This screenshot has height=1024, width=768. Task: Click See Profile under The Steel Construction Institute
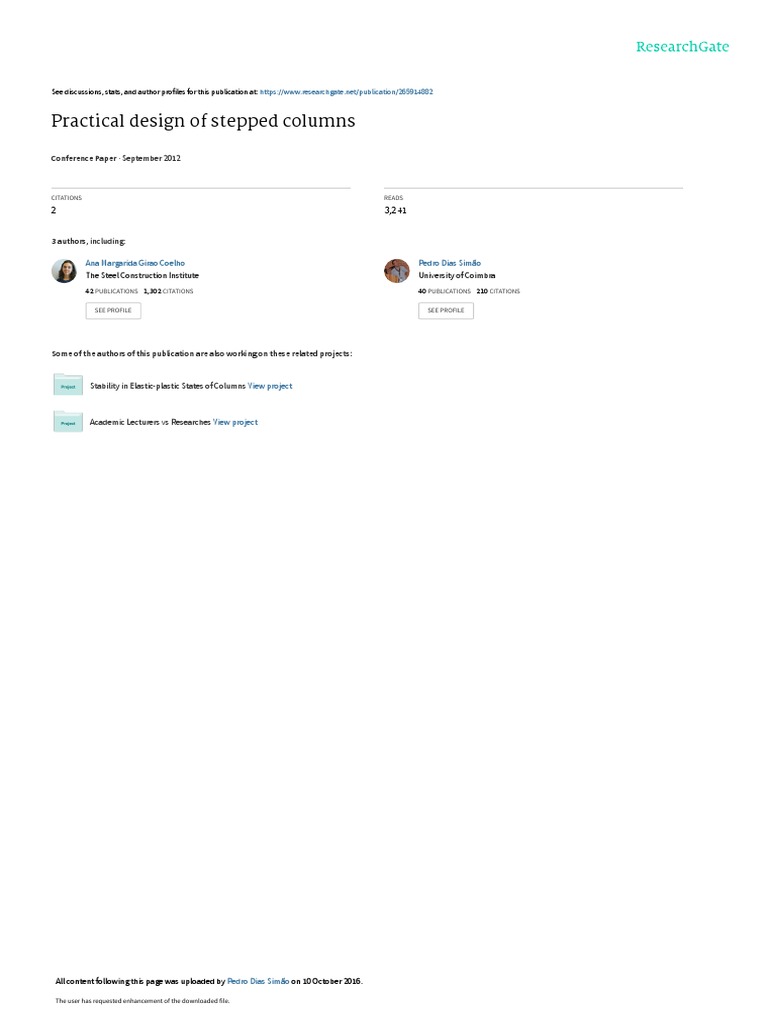[113, 310]
